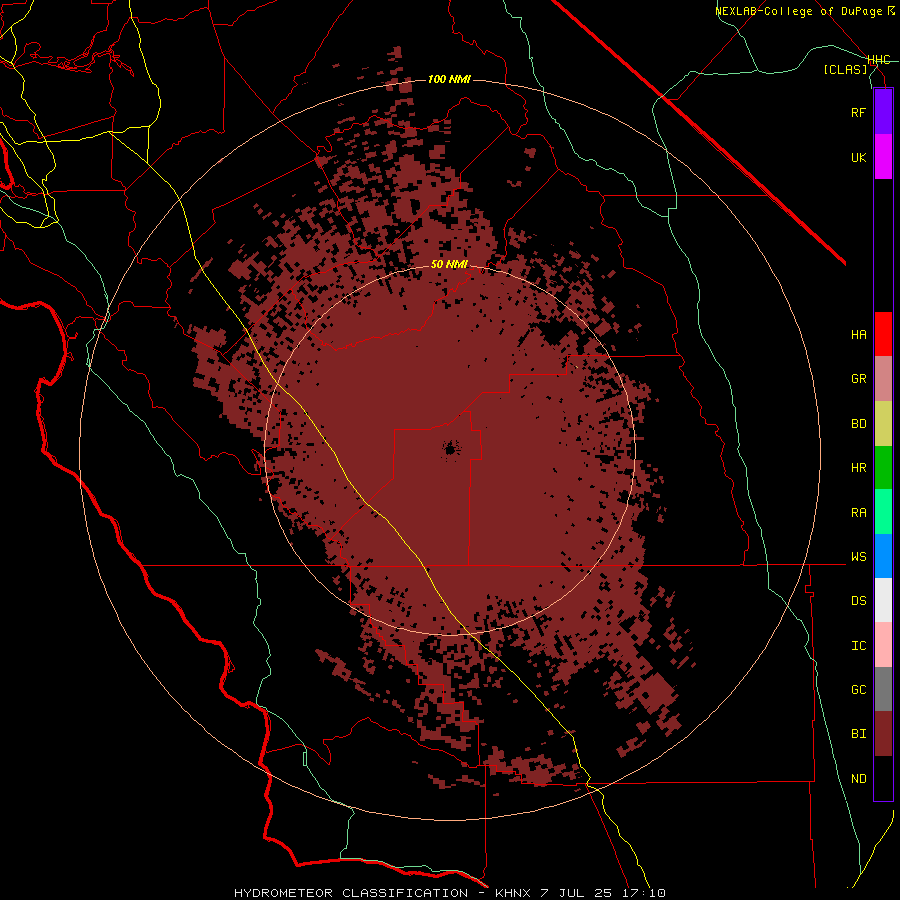The width and height of the screenshot is (900, 900).
Task: Click the 'GR' legend label
Action: point(859,379)
